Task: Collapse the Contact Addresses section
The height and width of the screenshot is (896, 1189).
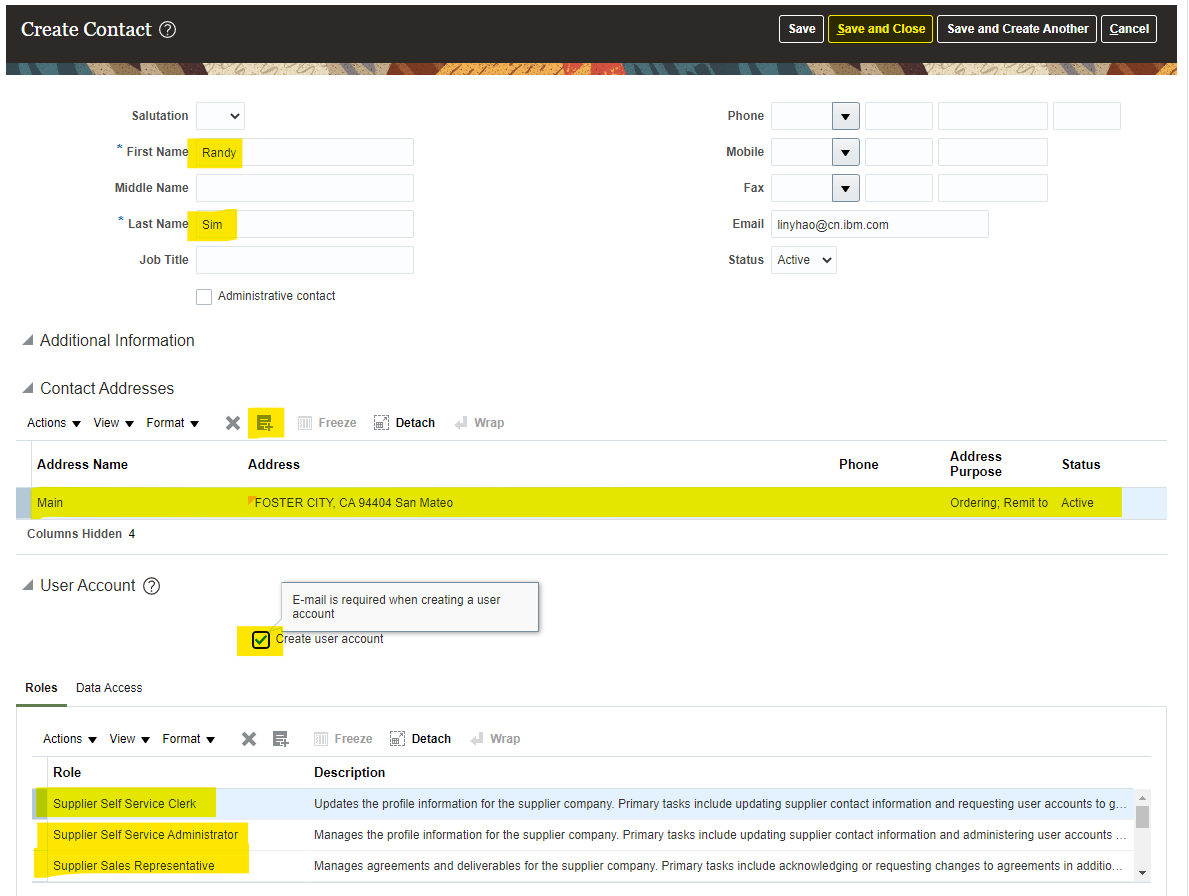Action: coord(28,389)
